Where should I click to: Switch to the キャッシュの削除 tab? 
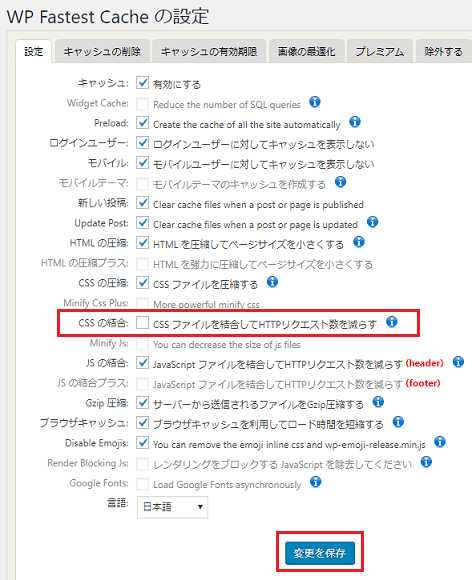(102, 51)
